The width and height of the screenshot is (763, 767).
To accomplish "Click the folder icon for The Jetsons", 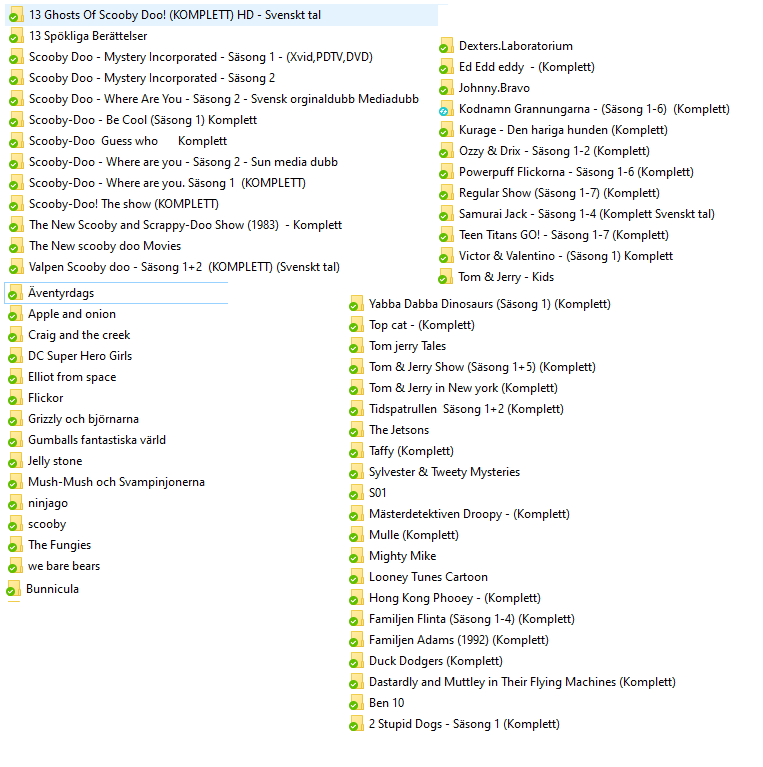I will (x=356, y=430).
